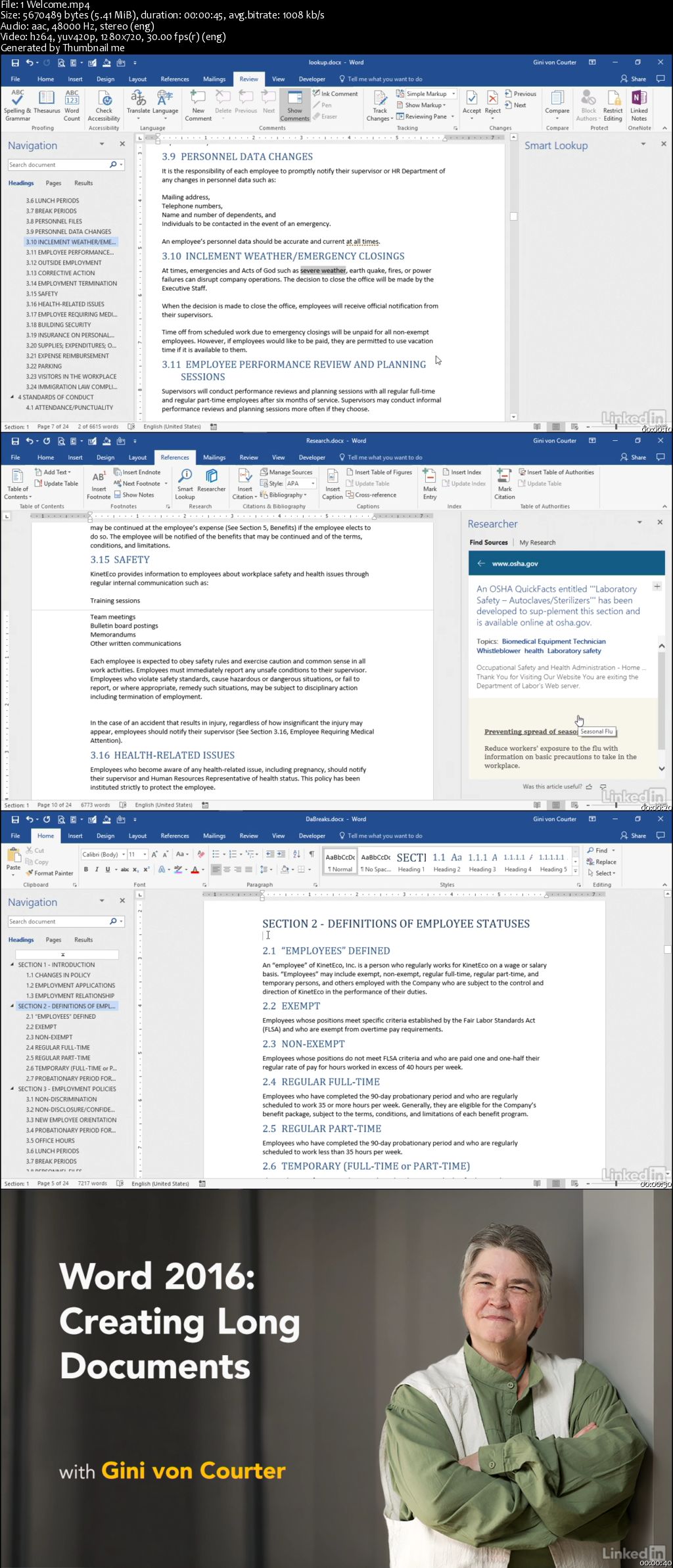
Task: Switch to Results tab in DaBreaks.docx Navigation
Action: coord(83,940)
